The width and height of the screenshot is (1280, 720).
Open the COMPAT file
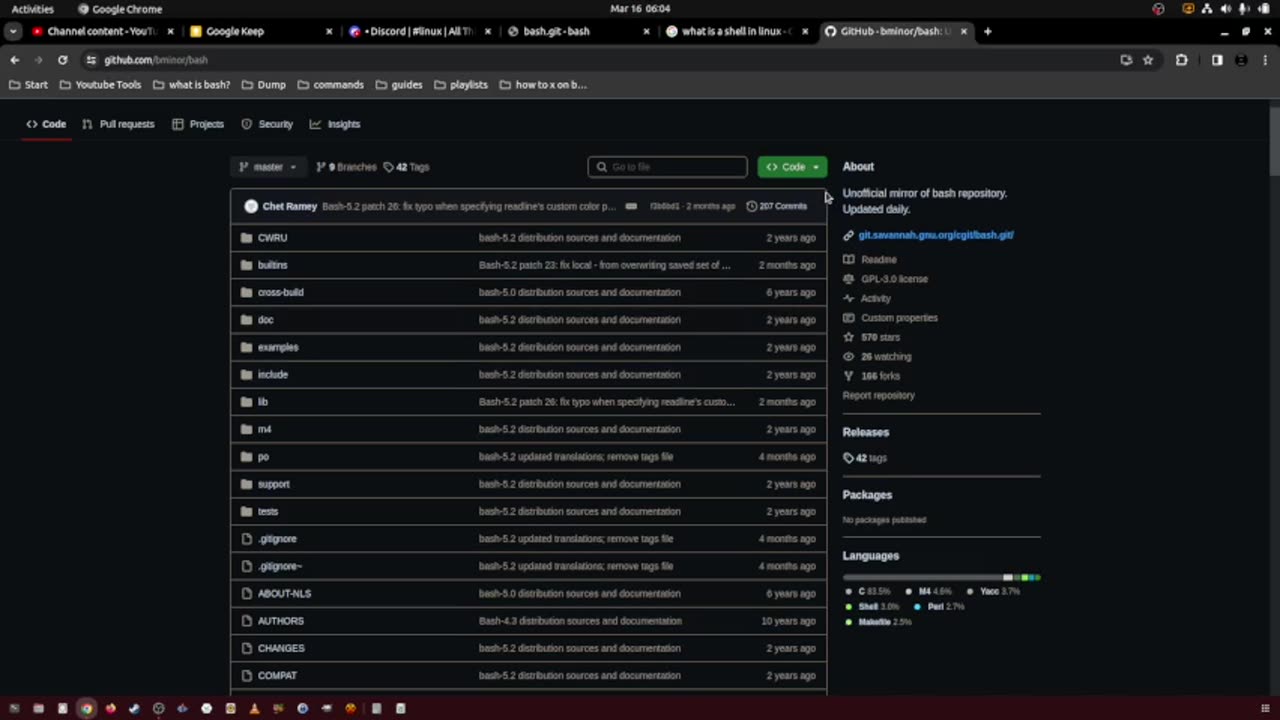[x=277, y=676]
